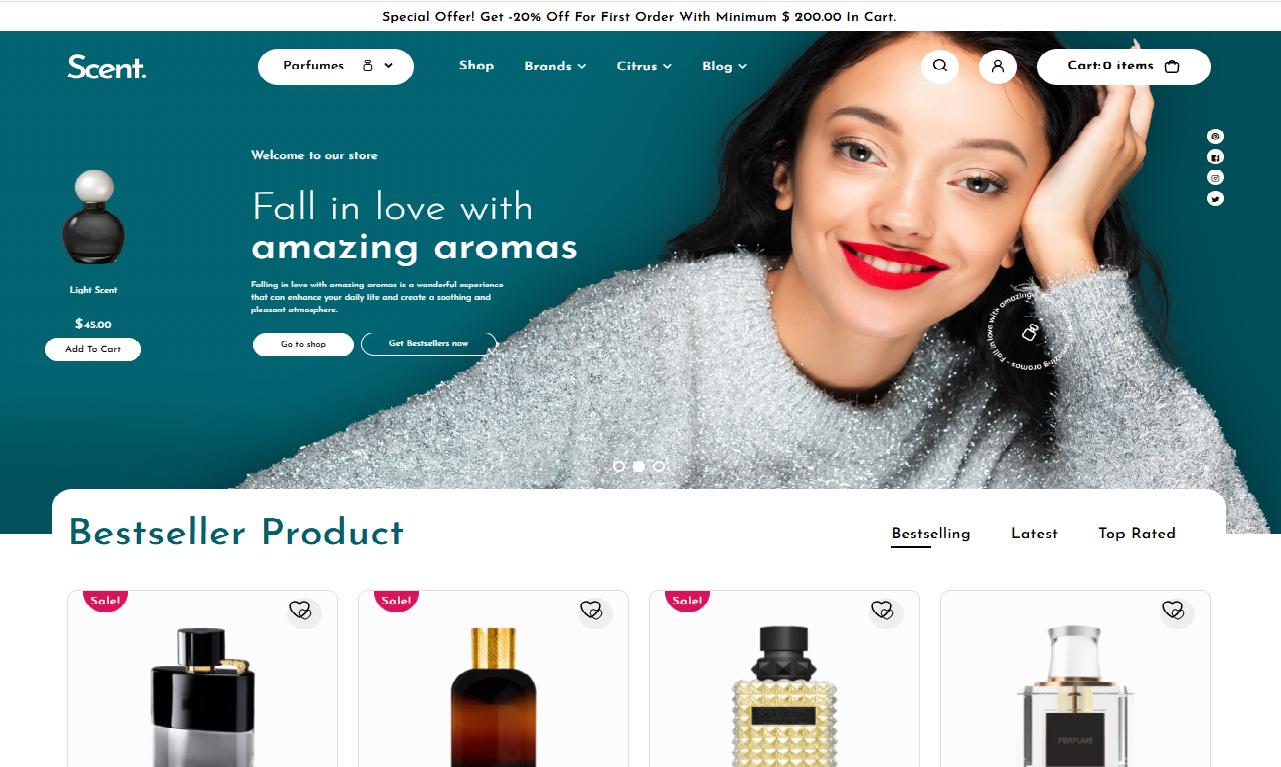Click the Go to shop button
The width and height of the screenshot is (1281, 767).
tap(303, 344)
